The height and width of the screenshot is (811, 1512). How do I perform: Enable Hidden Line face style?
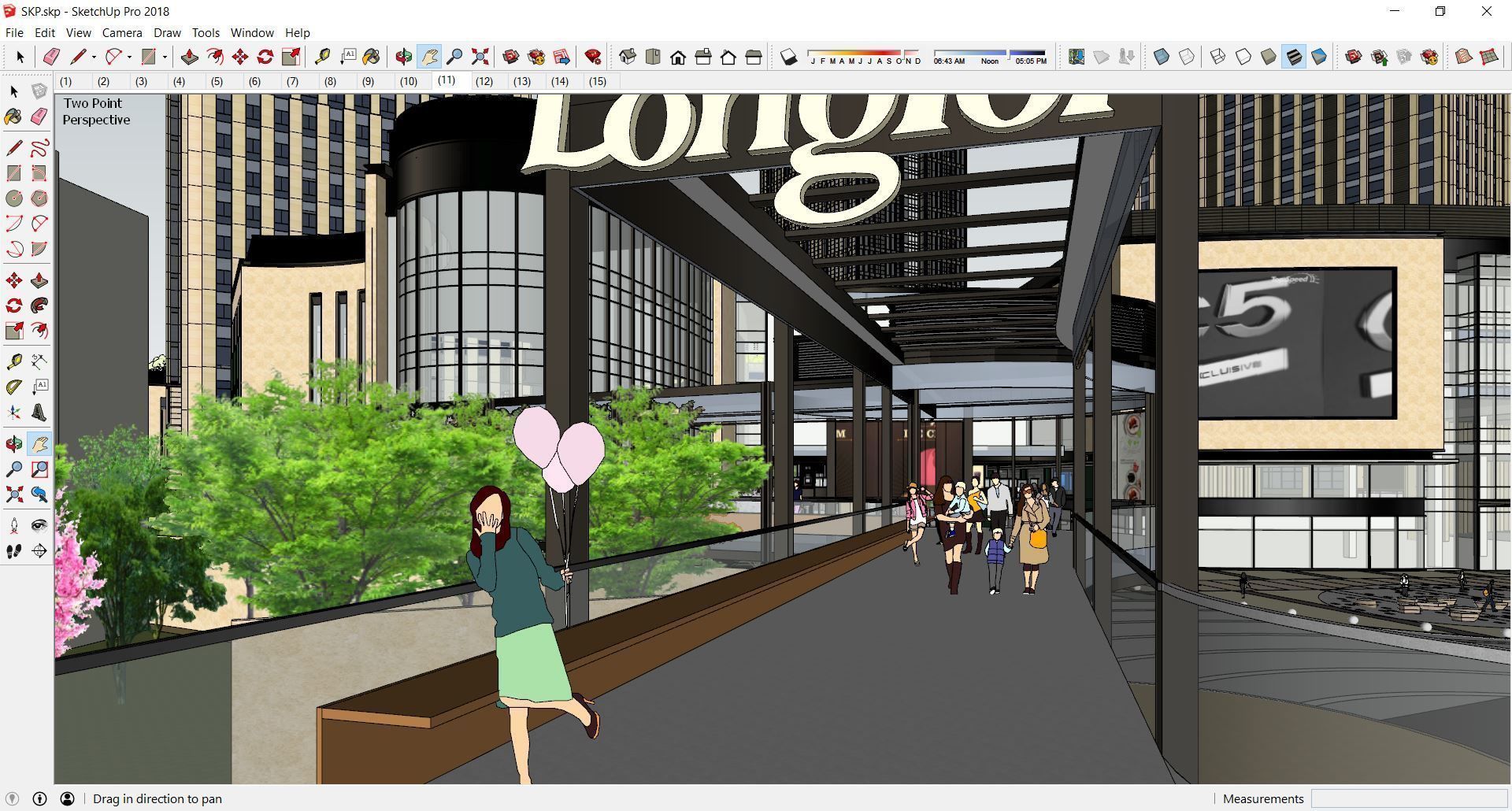(x=1243, y=57)
